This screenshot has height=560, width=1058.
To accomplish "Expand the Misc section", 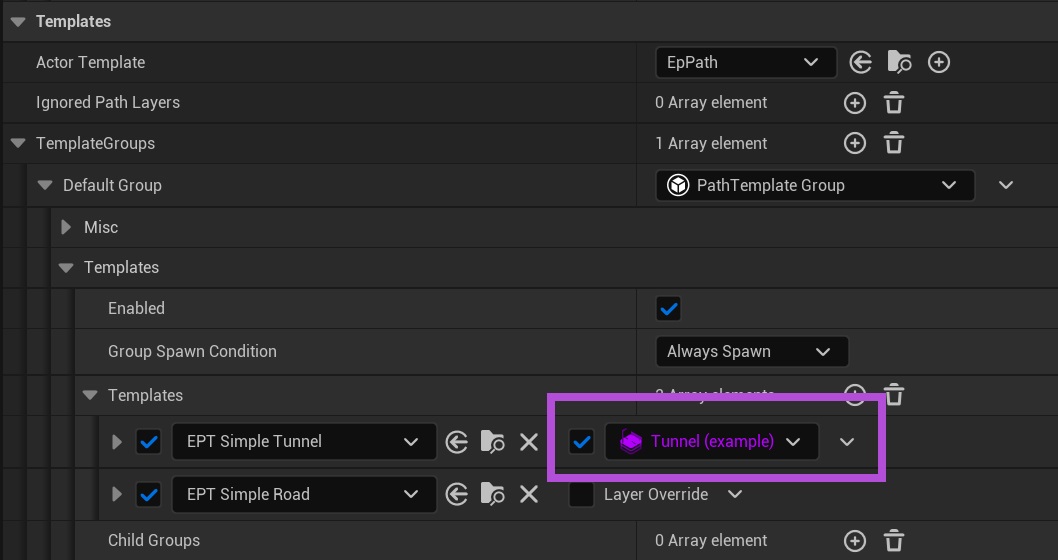I will 66,227.
